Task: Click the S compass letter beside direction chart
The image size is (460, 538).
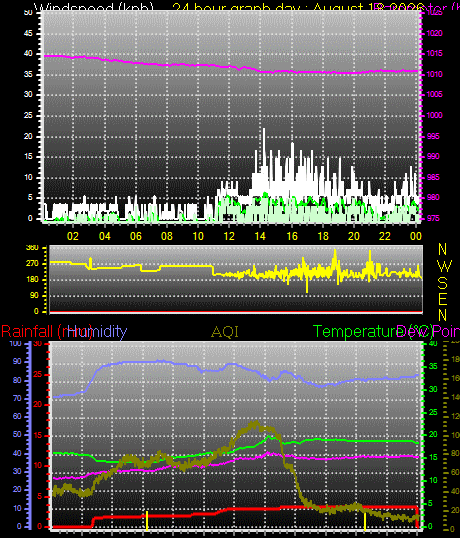Action: coord(443,283)
